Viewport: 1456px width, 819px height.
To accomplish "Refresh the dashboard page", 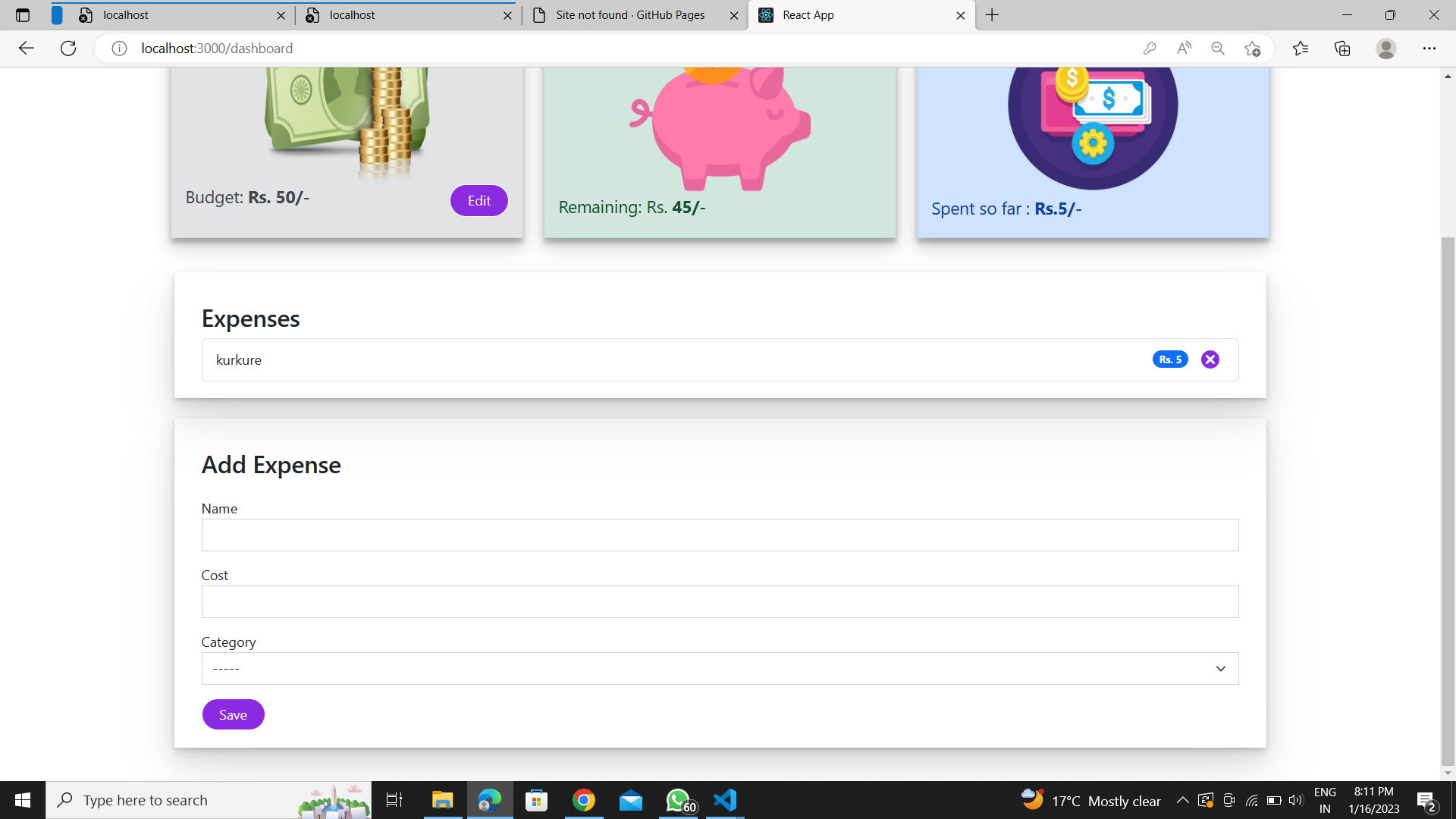I will click(x=68, y=49).
